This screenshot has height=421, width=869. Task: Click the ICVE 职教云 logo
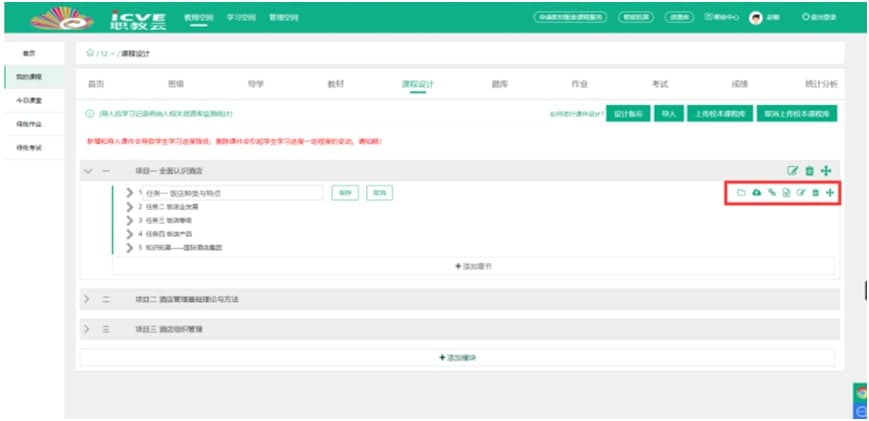[98, 18]
